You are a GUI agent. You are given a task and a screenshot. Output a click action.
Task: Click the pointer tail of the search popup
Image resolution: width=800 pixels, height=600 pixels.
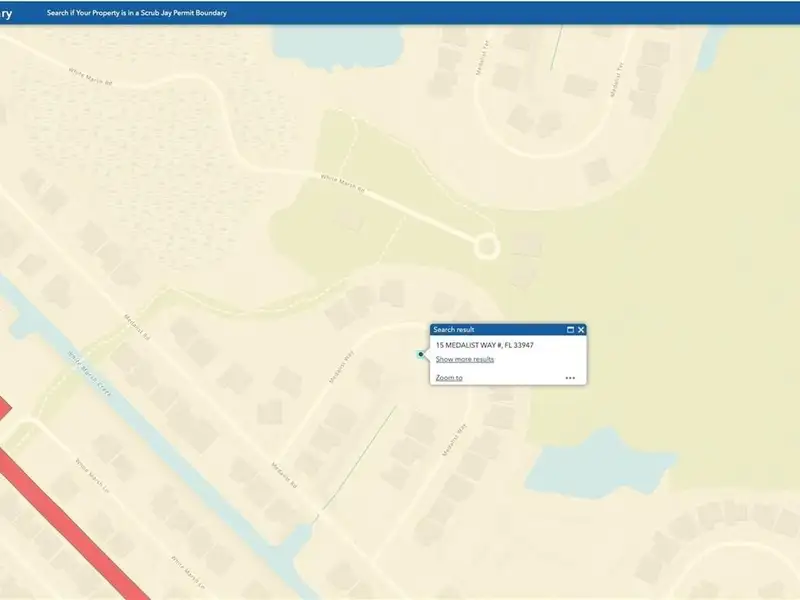(x=427, y=353)
